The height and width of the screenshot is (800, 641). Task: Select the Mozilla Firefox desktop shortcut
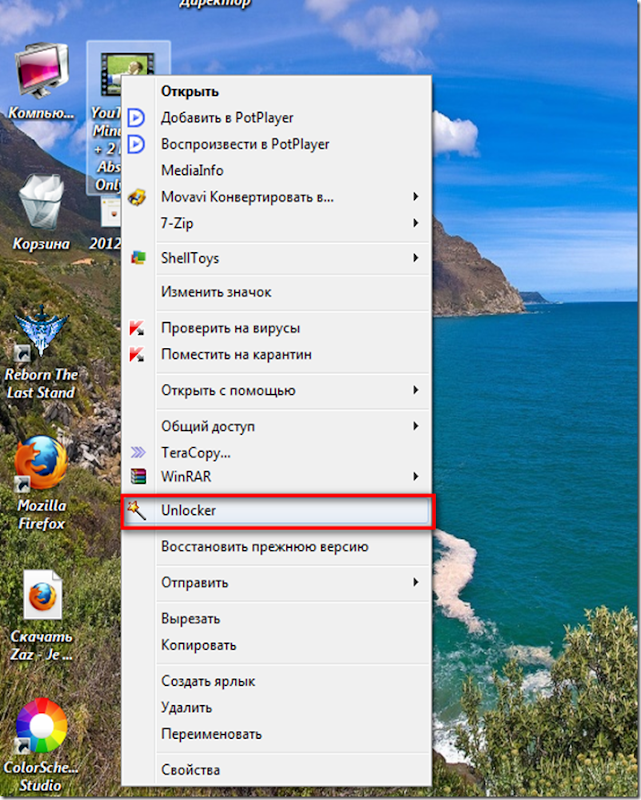pyautogui.click(x=41, y=463)
